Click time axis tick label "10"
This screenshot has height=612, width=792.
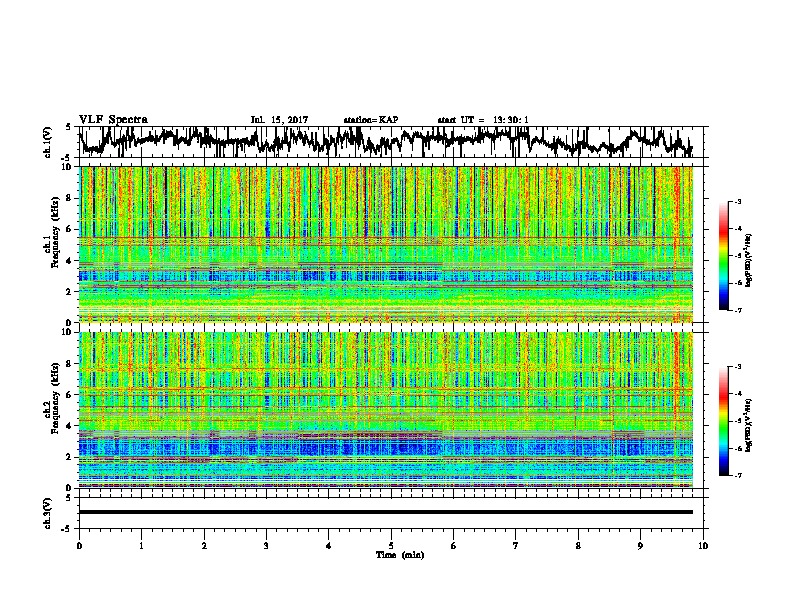tap(703, 546)
